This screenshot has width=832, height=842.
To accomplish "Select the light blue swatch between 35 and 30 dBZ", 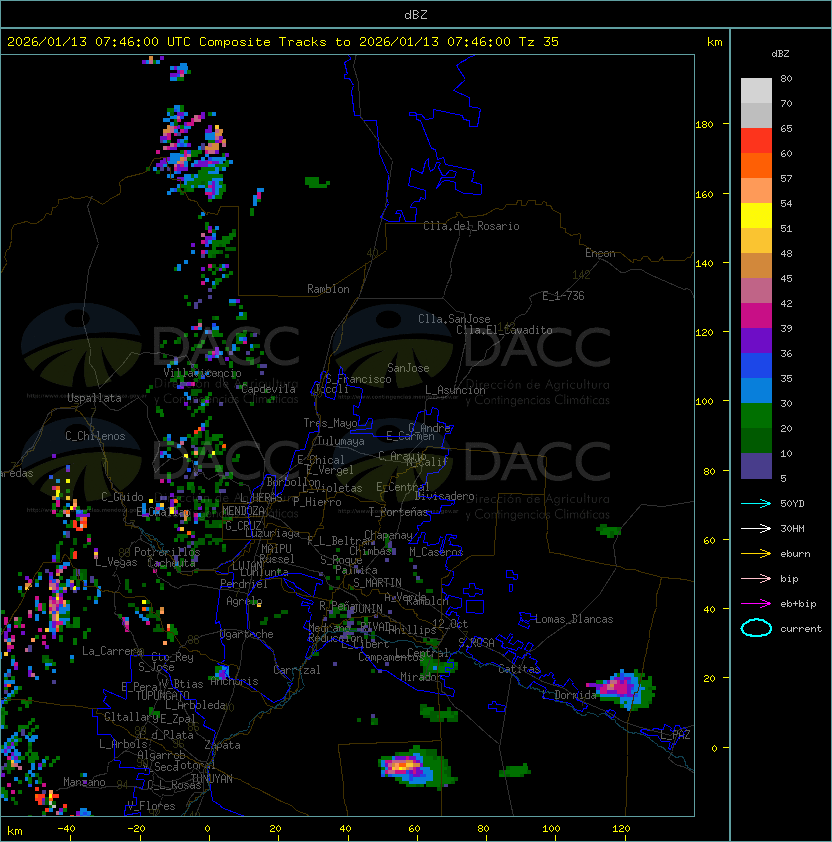I will coord(756,390).
